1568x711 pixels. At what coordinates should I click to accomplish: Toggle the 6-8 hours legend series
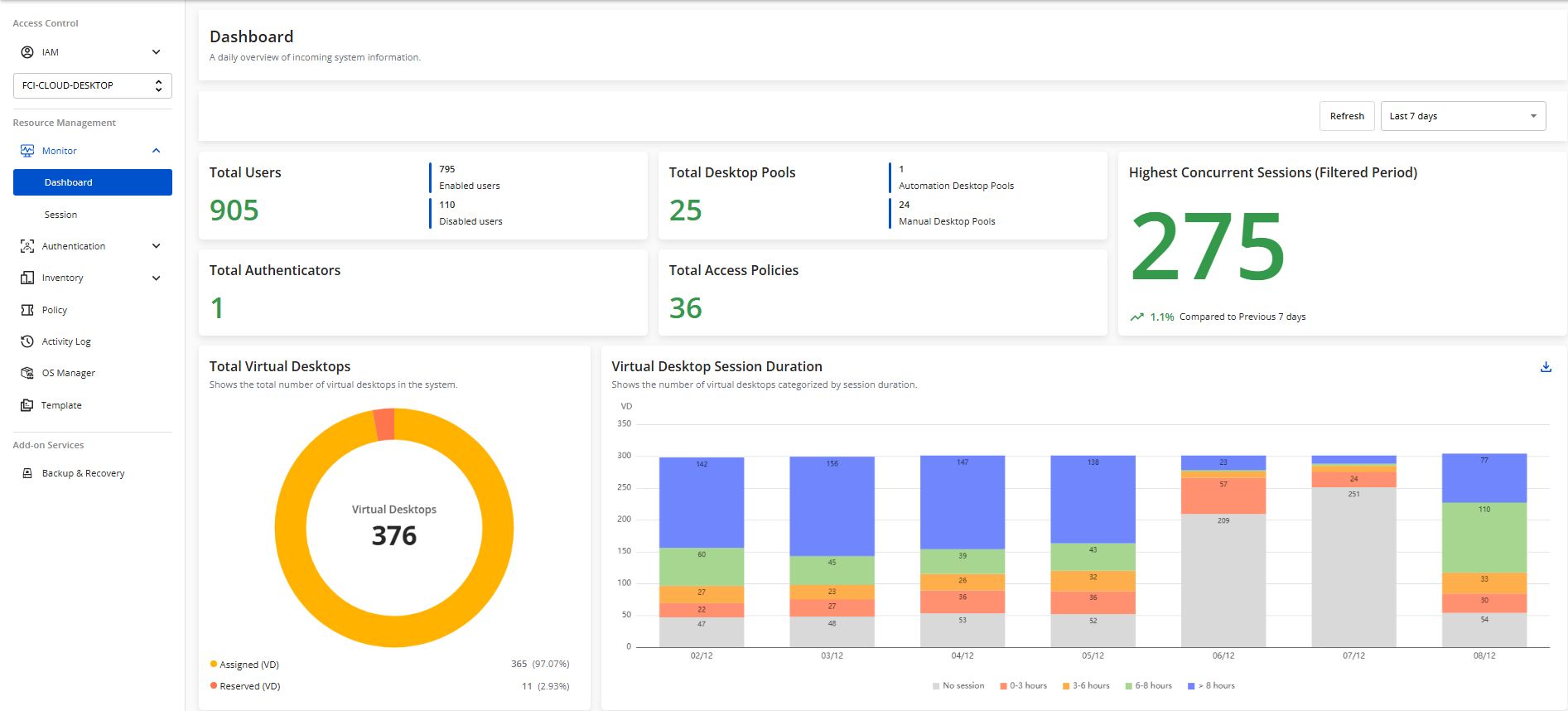tap(1148, 686)
